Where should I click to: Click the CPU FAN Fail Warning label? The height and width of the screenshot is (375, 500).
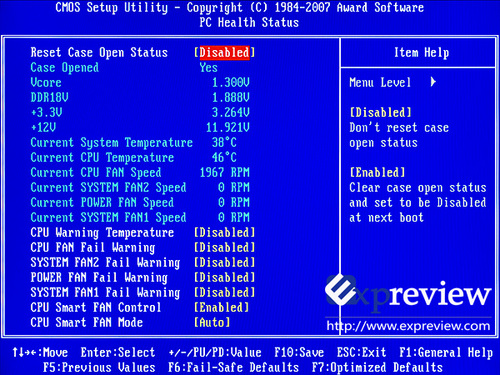click(93, 248)
